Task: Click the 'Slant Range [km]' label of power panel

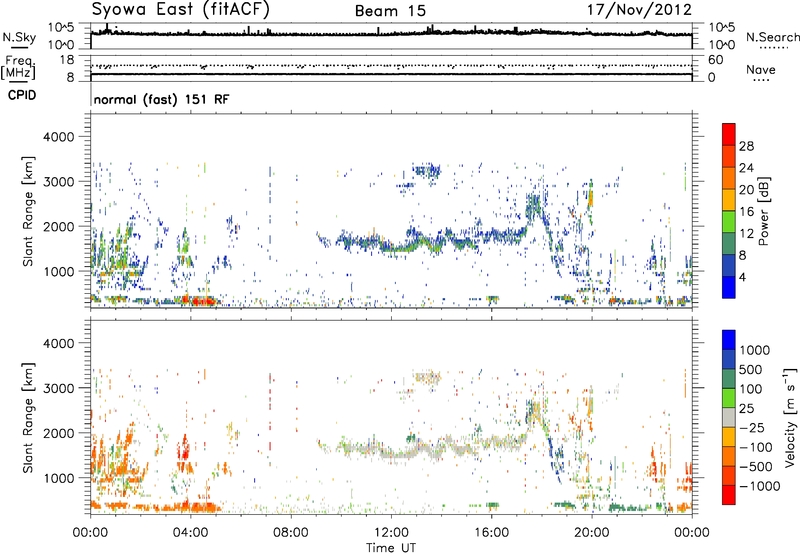Action: point(28,211)
